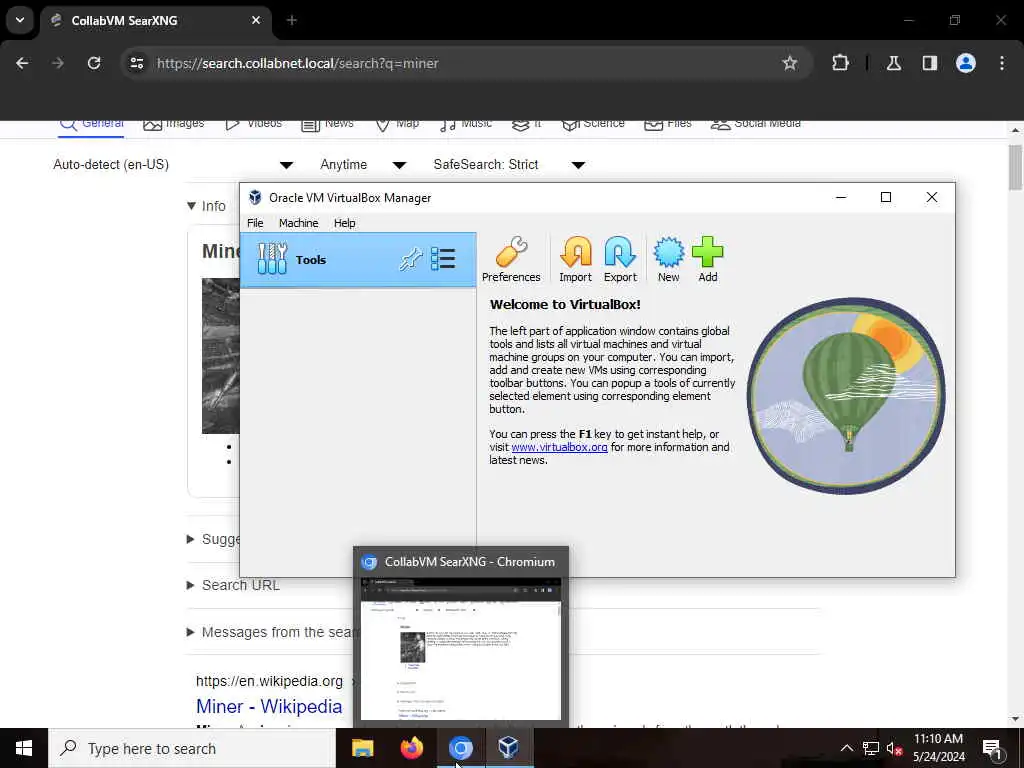Open the Miner - Wikipedia result
The width and height of the screenshot is (1024, 768).
(x=269, y=707)
